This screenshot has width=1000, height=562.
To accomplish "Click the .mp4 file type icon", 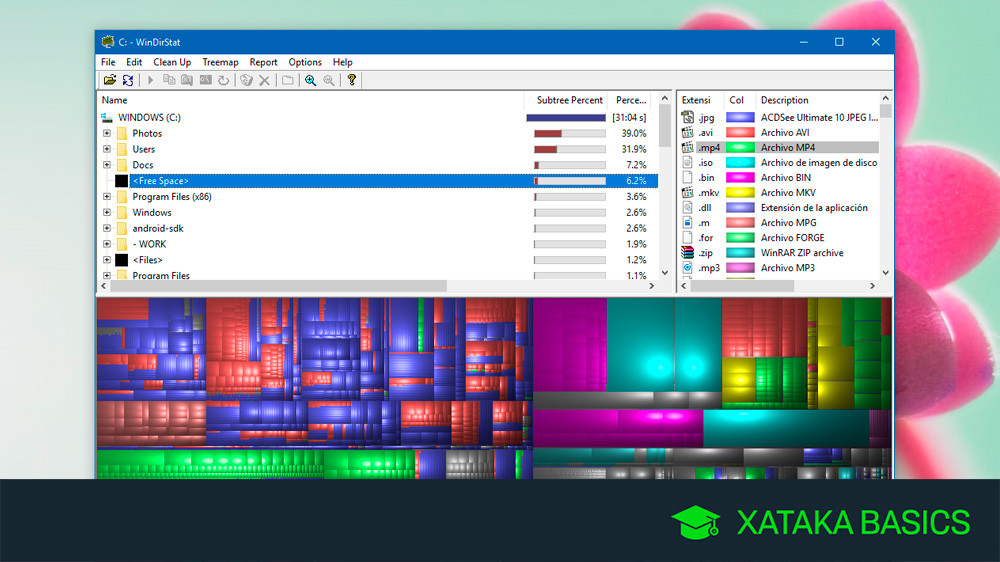I will (x=688, y=147).
